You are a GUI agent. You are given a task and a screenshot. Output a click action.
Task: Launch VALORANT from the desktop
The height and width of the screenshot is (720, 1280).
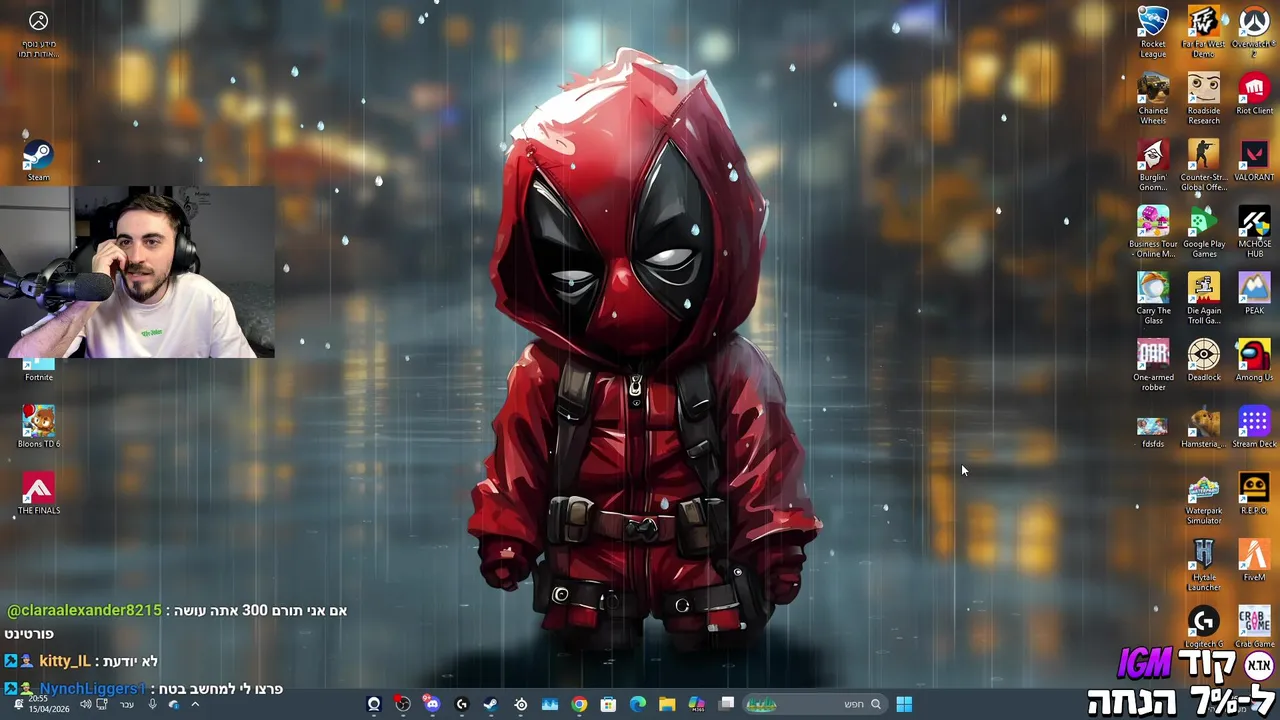point(1254,161)
